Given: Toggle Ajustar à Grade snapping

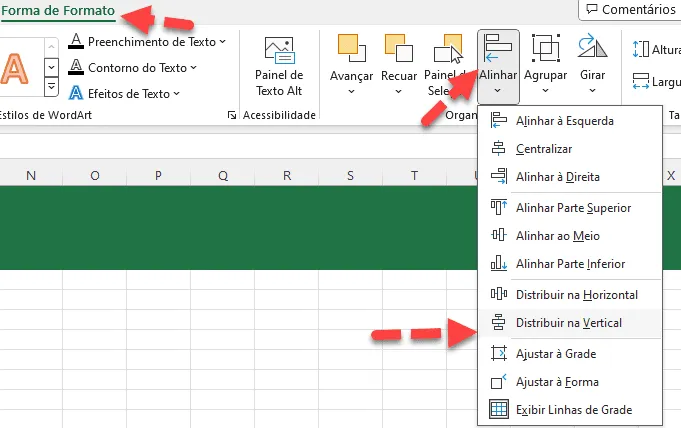Looking at the screenshot, I should pyautogui.click(x=570, y=354).
